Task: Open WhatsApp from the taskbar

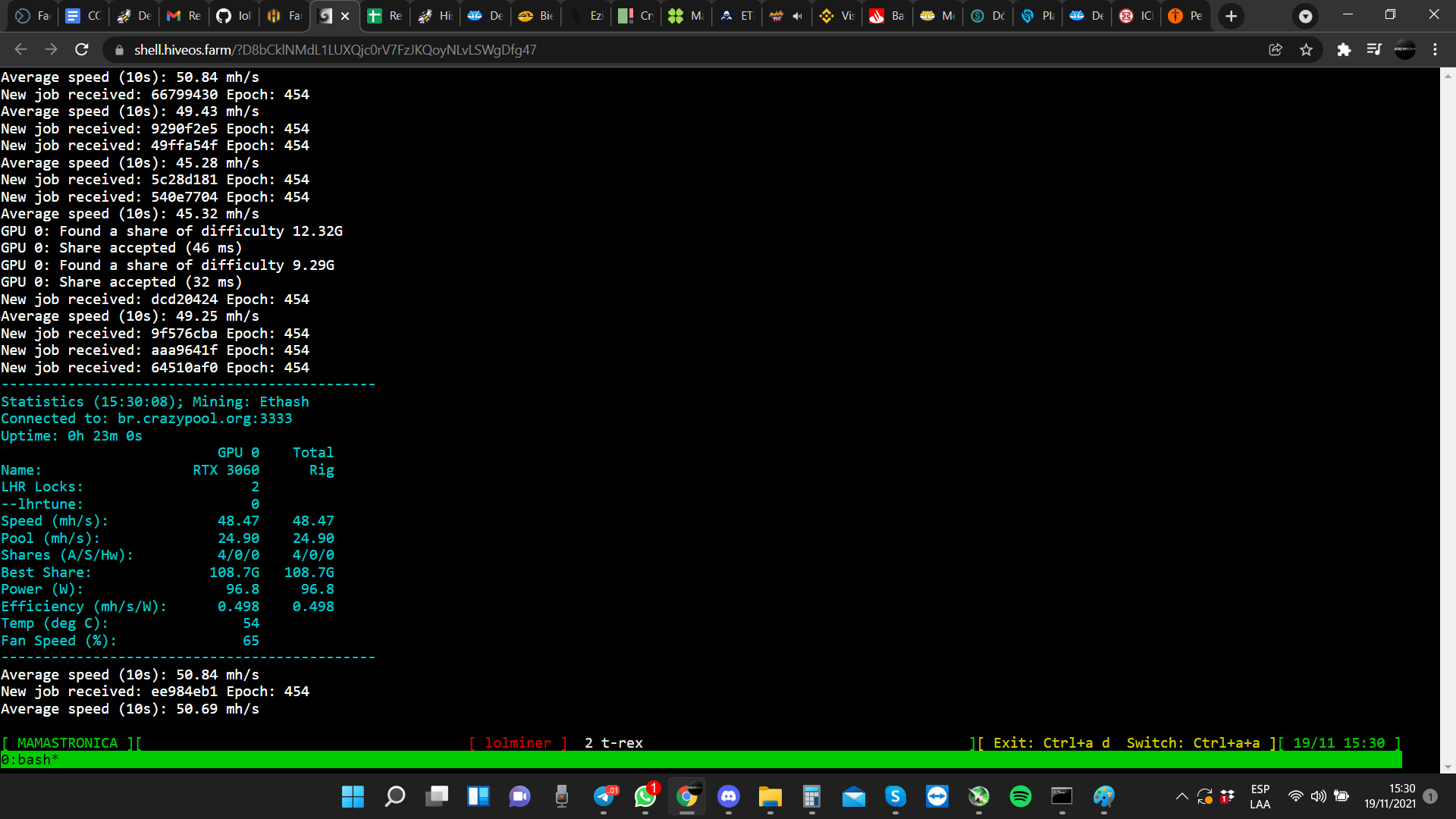Action: pyautogui.click(x=645, y=796)
